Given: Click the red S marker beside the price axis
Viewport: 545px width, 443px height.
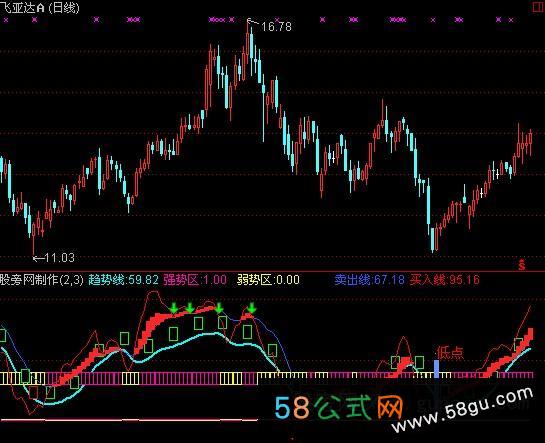Looking at the screenshot, I should pyautogui.click(x=521, y=264).
